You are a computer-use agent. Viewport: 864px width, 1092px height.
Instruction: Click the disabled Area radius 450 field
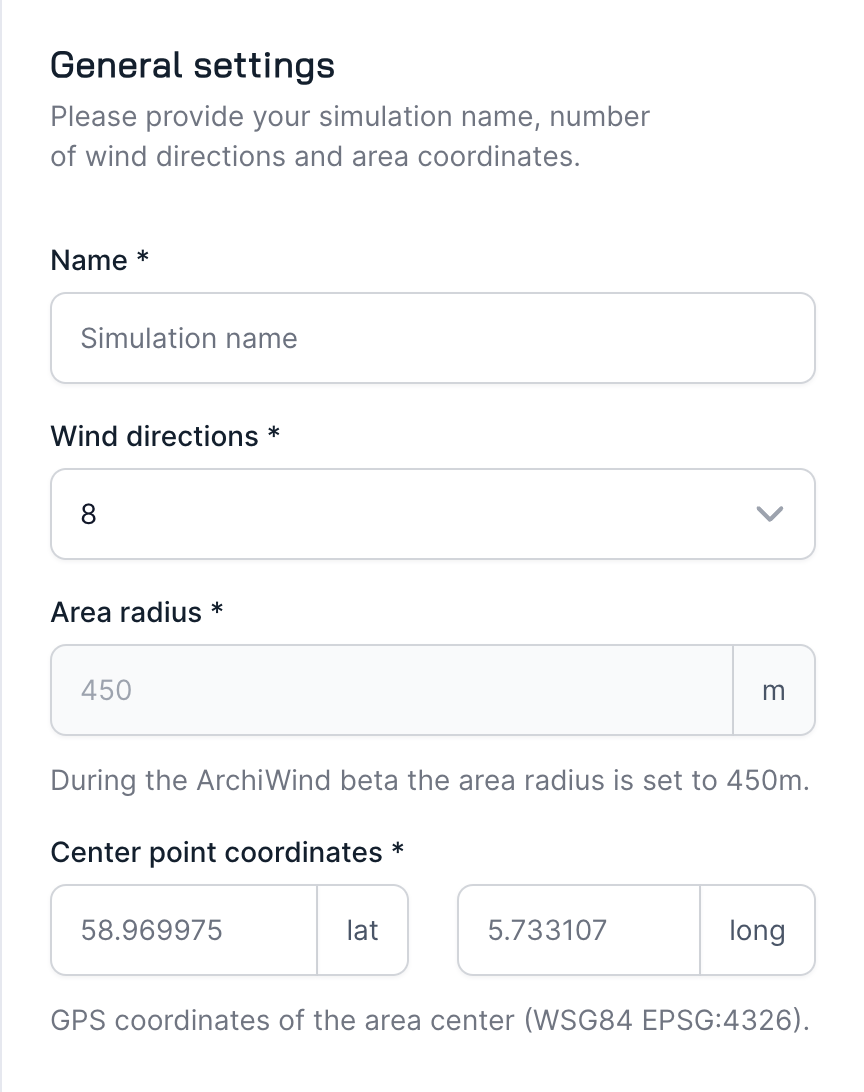click(391, 690)
